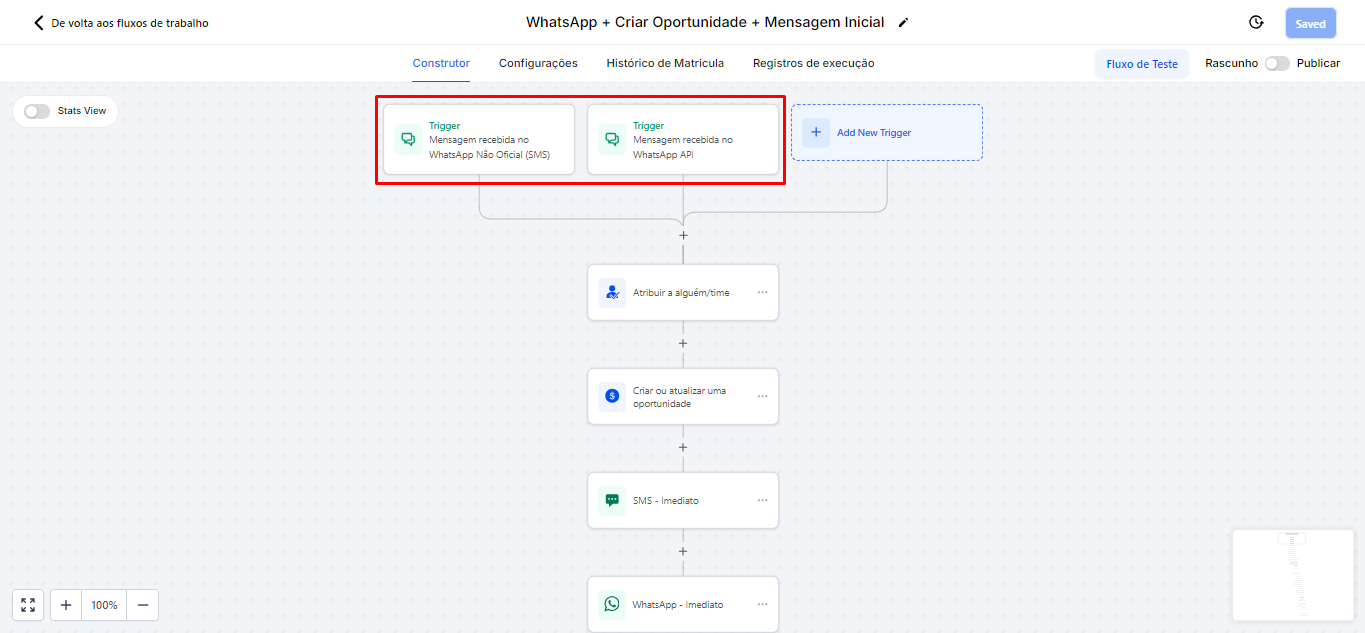Screen dimensions: 1365x633
Task: Click the pencil icon to rename workflow
Action: click(x=903, y=23)
